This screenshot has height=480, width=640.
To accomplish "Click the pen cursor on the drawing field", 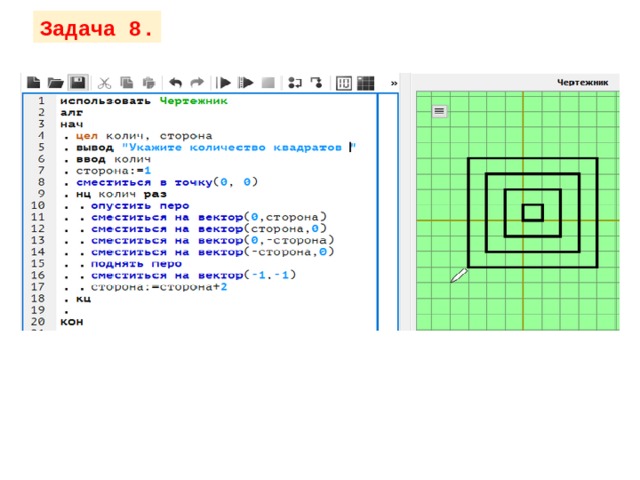I will 459,275.
